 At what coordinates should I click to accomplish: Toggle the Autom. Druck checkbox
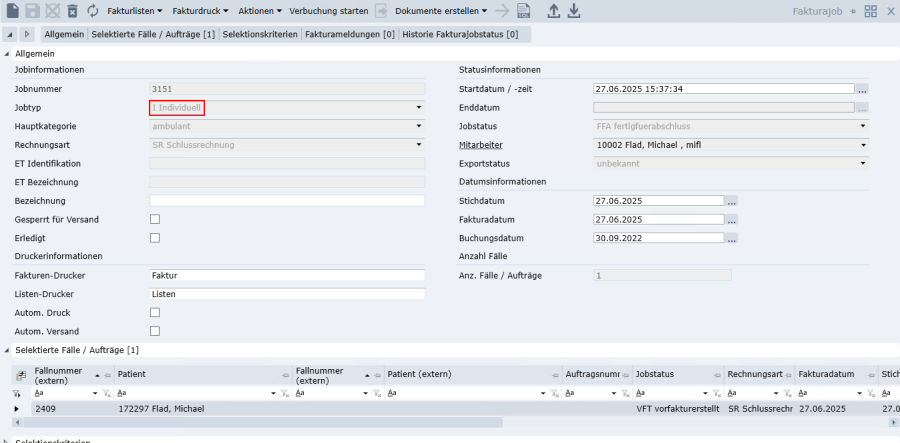point(154,313)
